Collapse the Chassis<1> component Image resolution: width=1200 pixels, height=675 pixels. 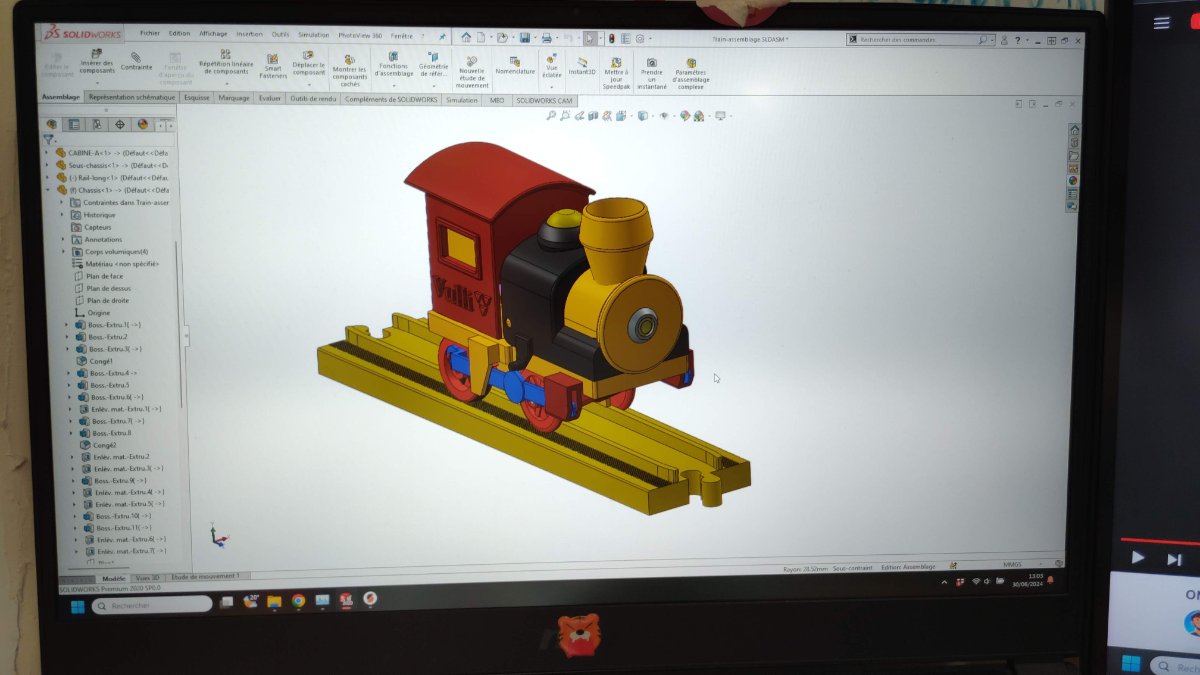(47, 190)
